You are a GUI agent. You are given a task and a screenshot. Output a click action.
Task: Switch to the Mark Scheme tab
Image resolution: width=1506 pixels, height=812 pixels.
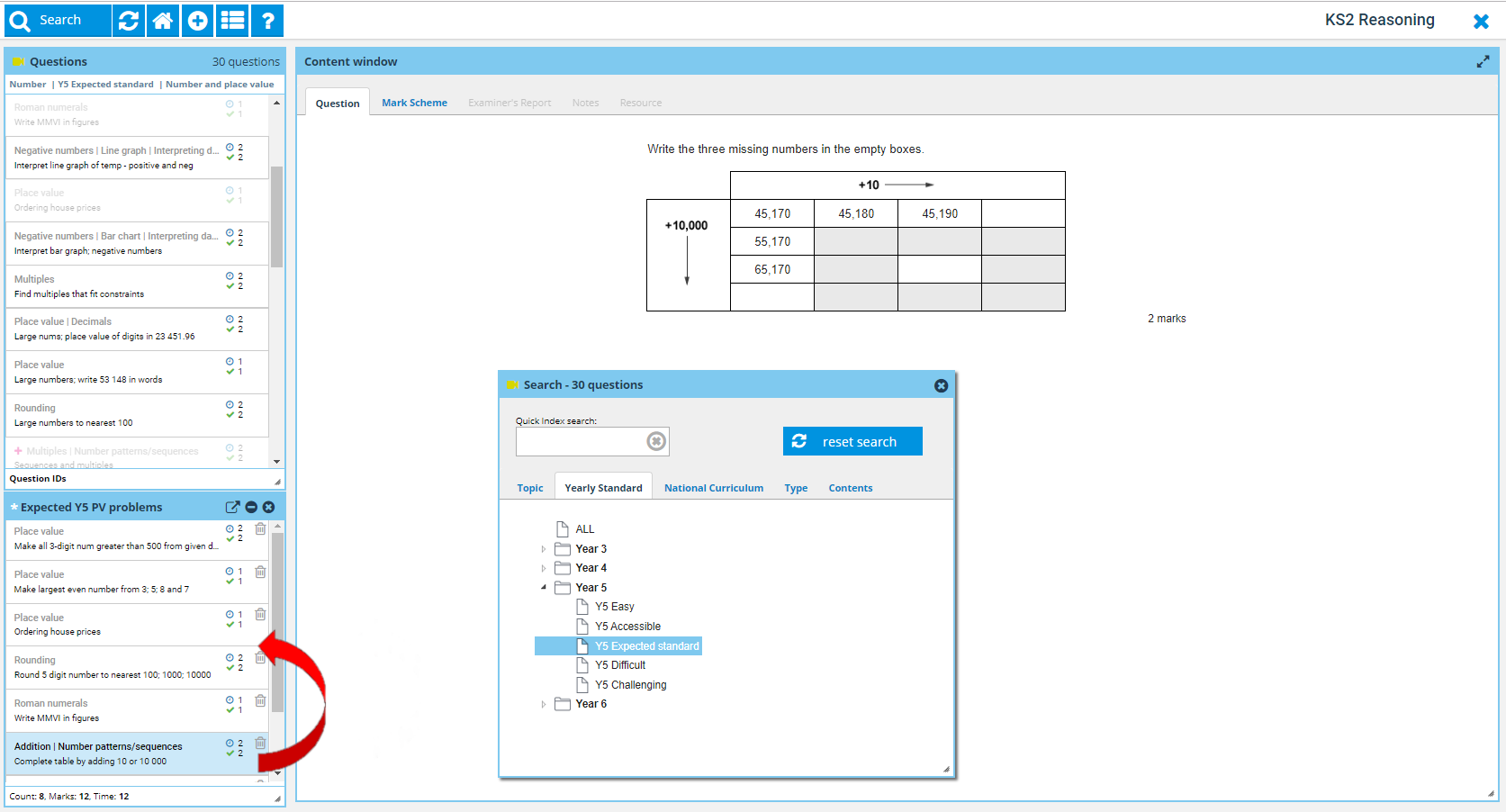coord(414,103)
